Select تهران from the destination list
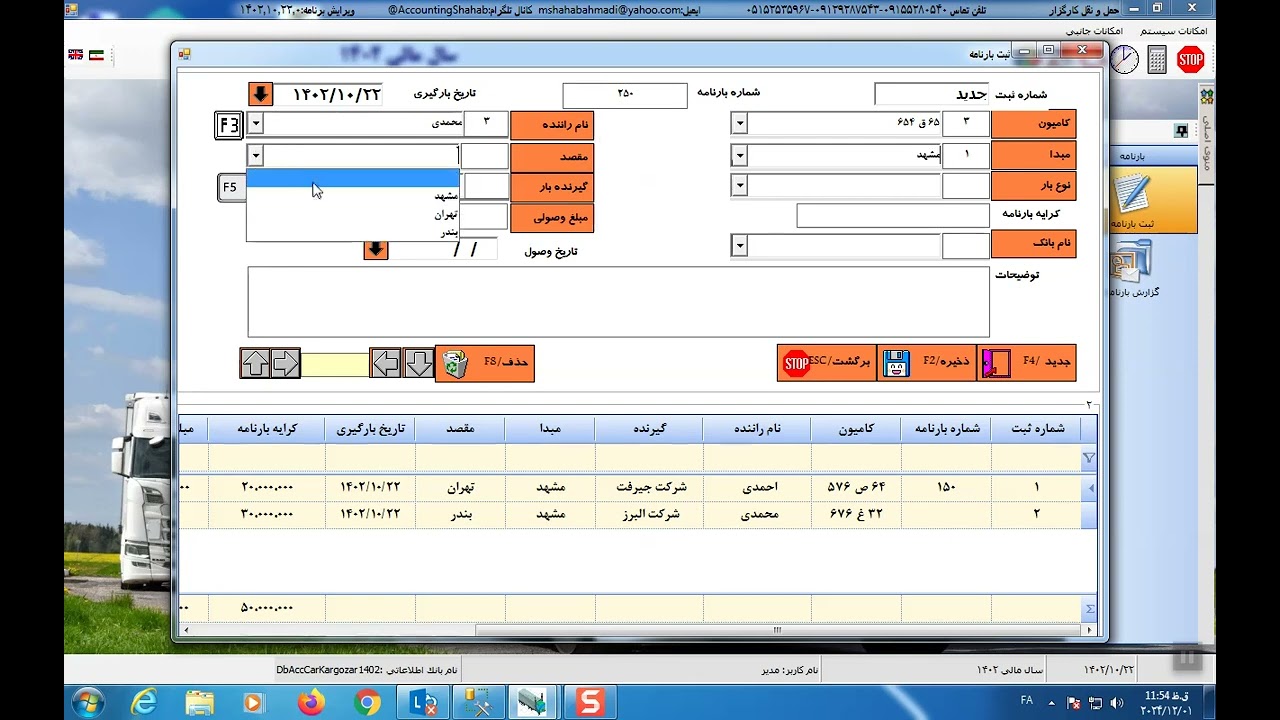Viewport: 1280px width, 720px height. click(x=353, y=214)
